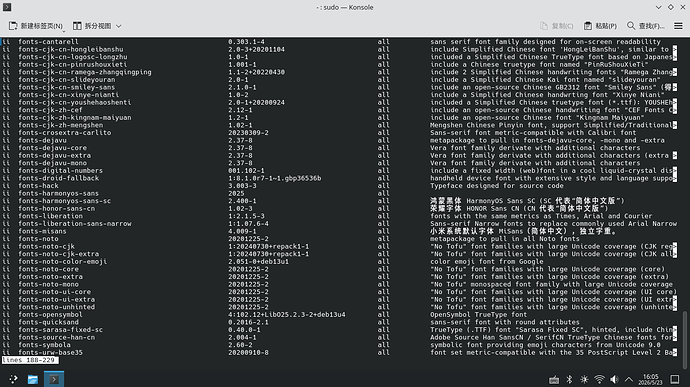Click the fonts-droid-fallback package name
The image size is (690, 387).
click(x=59, y=178)
